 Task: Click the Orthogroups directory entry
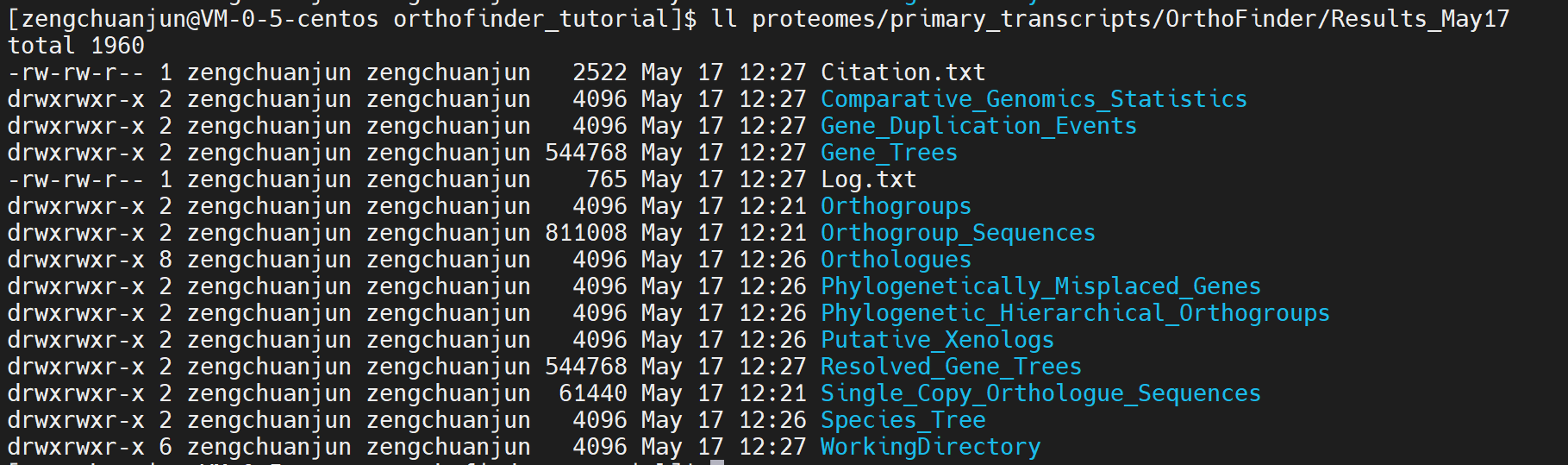[x=896, y=206]
